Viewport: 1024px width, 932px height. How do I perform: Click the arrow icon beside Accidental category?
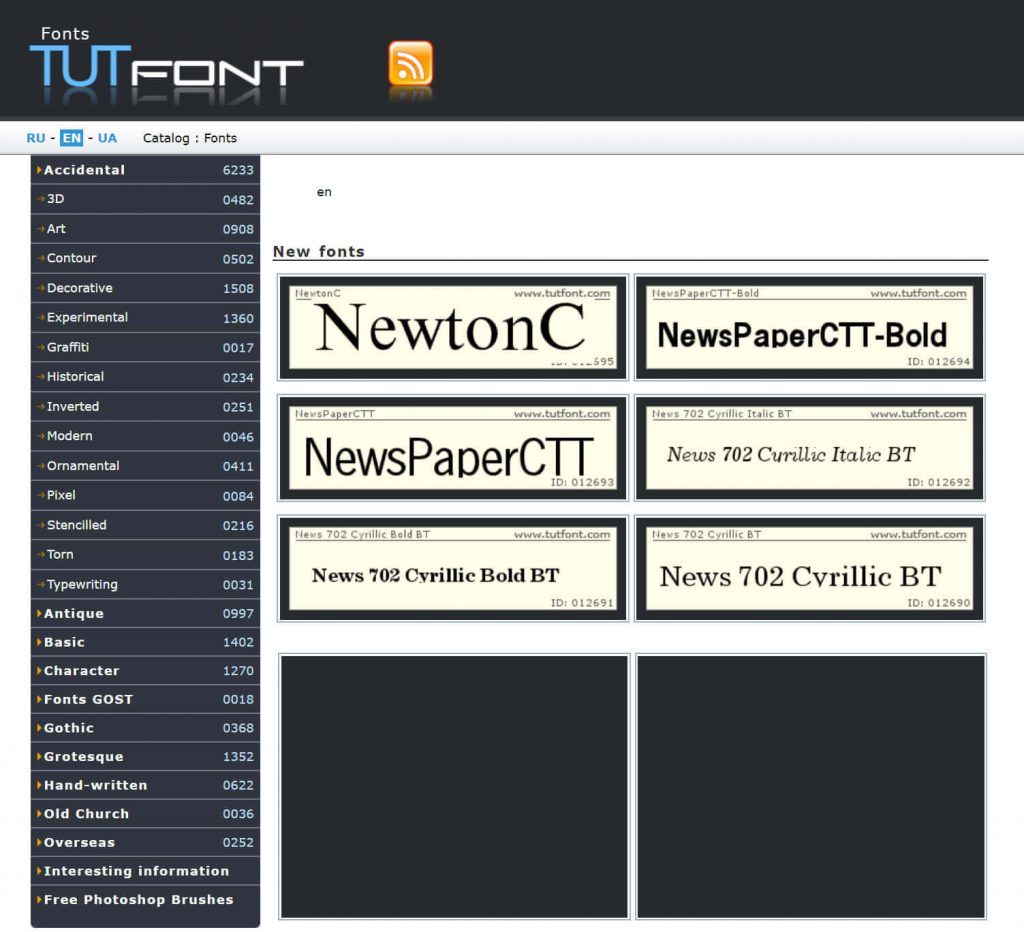click(40, 169)
